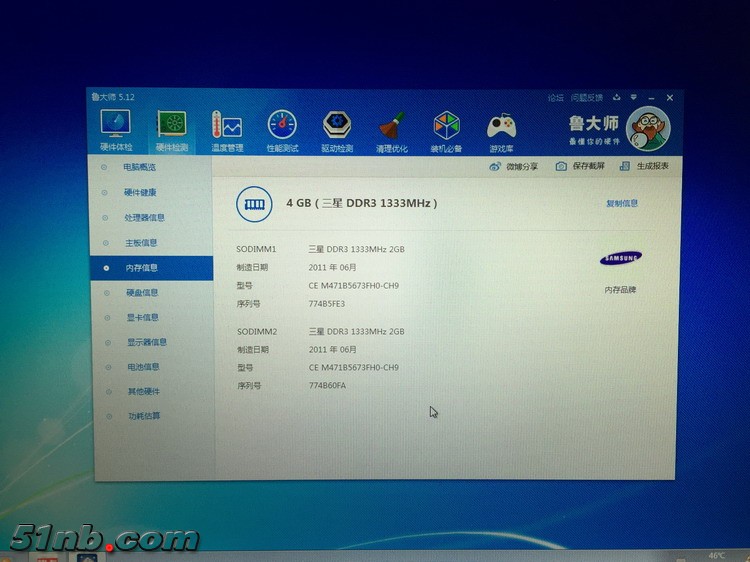The width and height of the screenshot is (750, 562).
Task: Open the 论坛 forum link
Action: 555,98
